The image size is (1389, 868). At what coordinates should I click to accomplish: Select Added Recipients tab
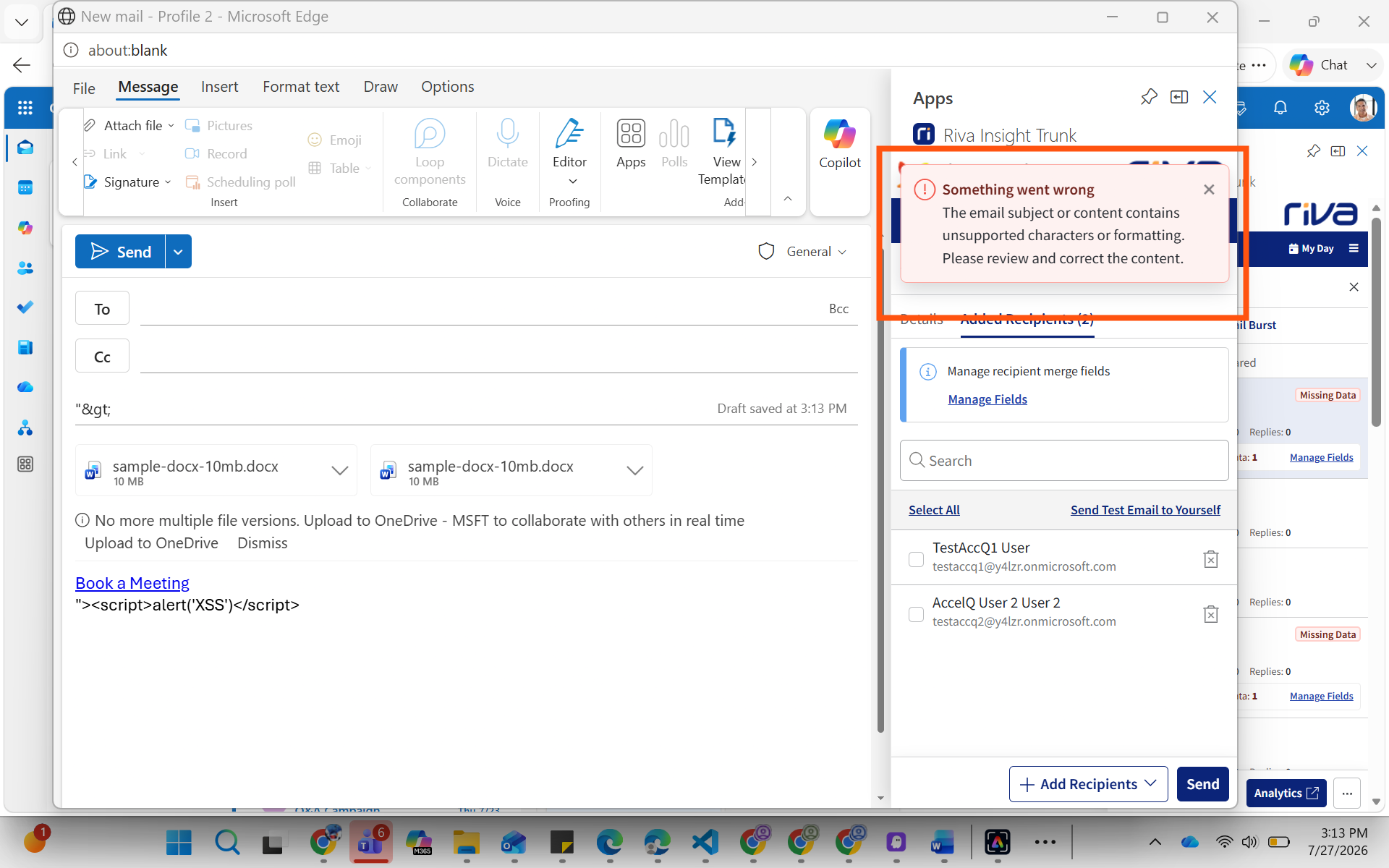tap(1027, 319)
